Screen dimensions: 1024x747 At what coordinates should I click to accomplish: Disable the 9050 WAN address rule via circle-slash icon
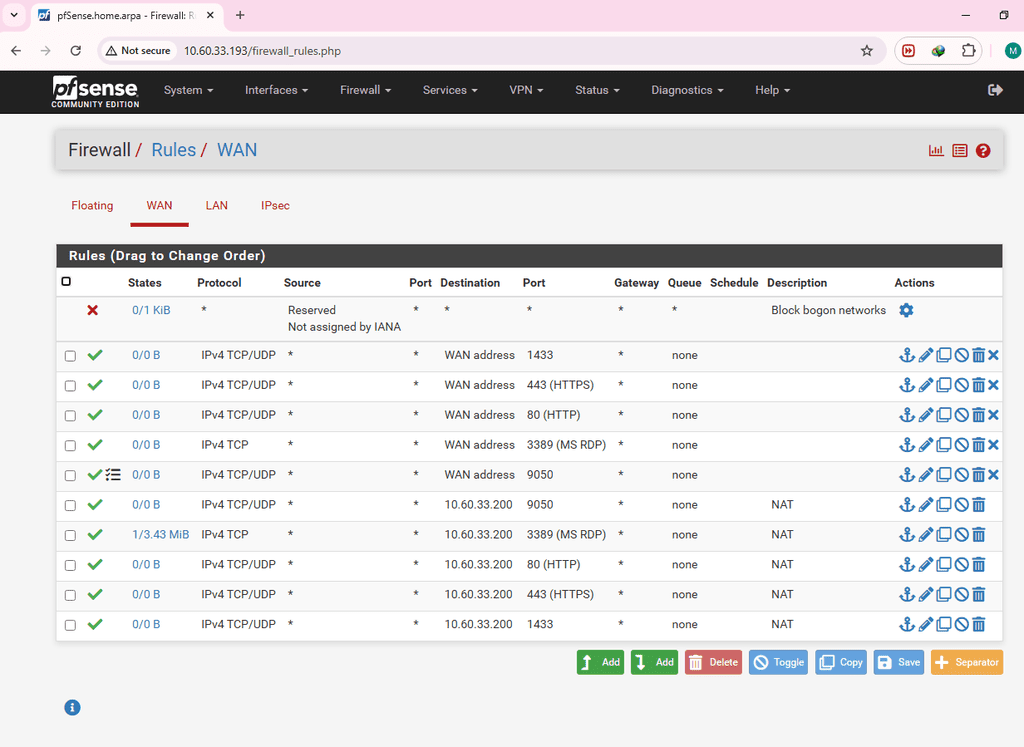(961, 475)
